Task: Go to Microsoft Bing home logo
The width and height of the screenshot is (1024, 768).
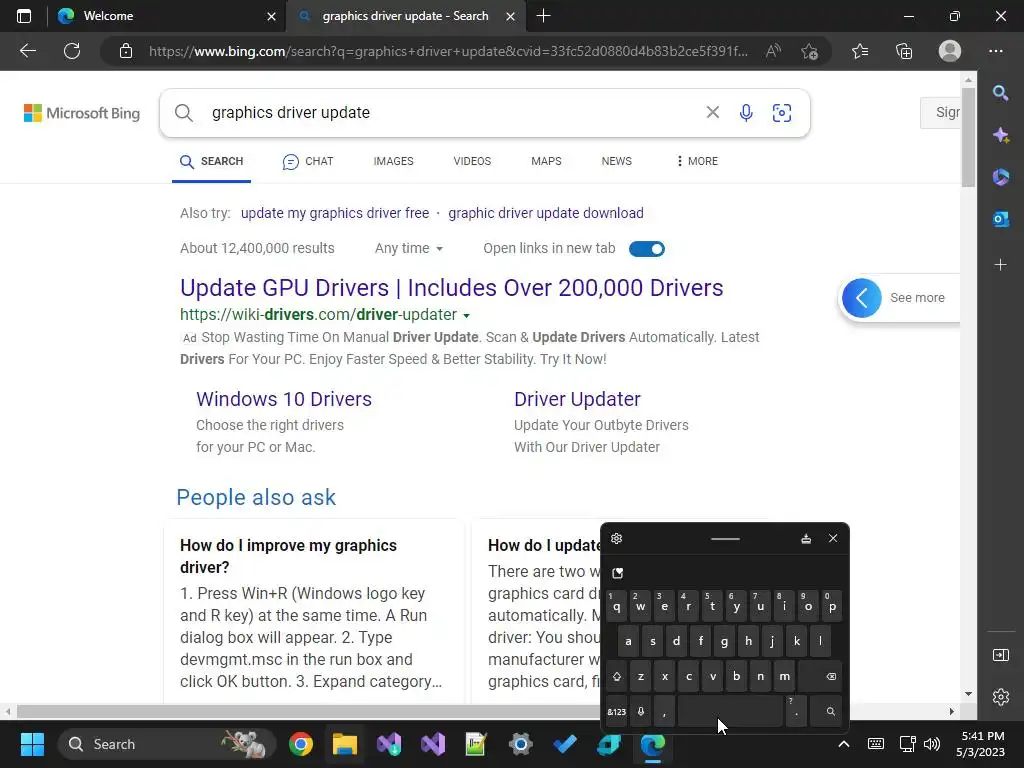Action: point(82,113)
